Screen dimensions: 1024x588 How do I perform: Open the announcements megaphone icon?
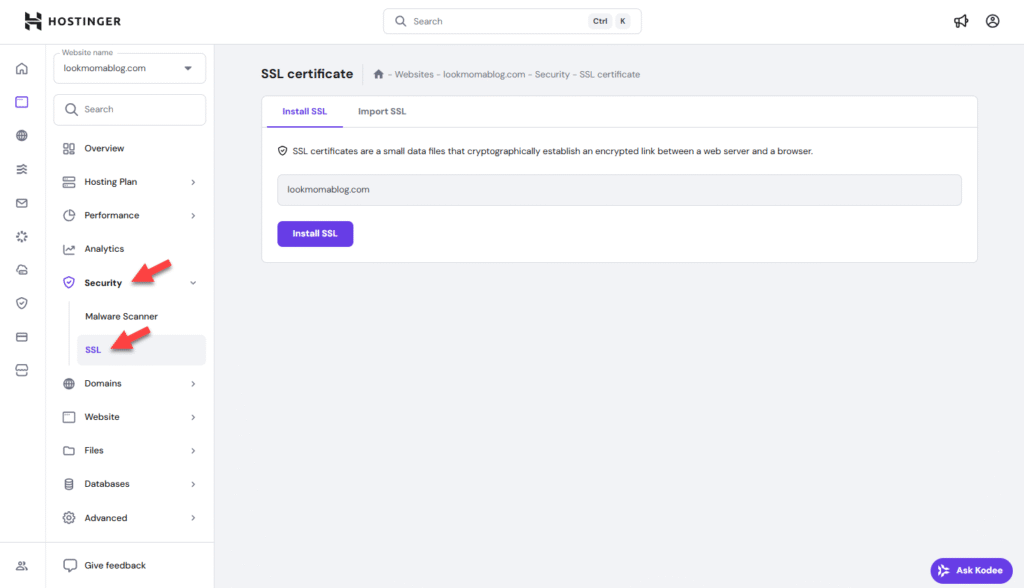point(961,21)
